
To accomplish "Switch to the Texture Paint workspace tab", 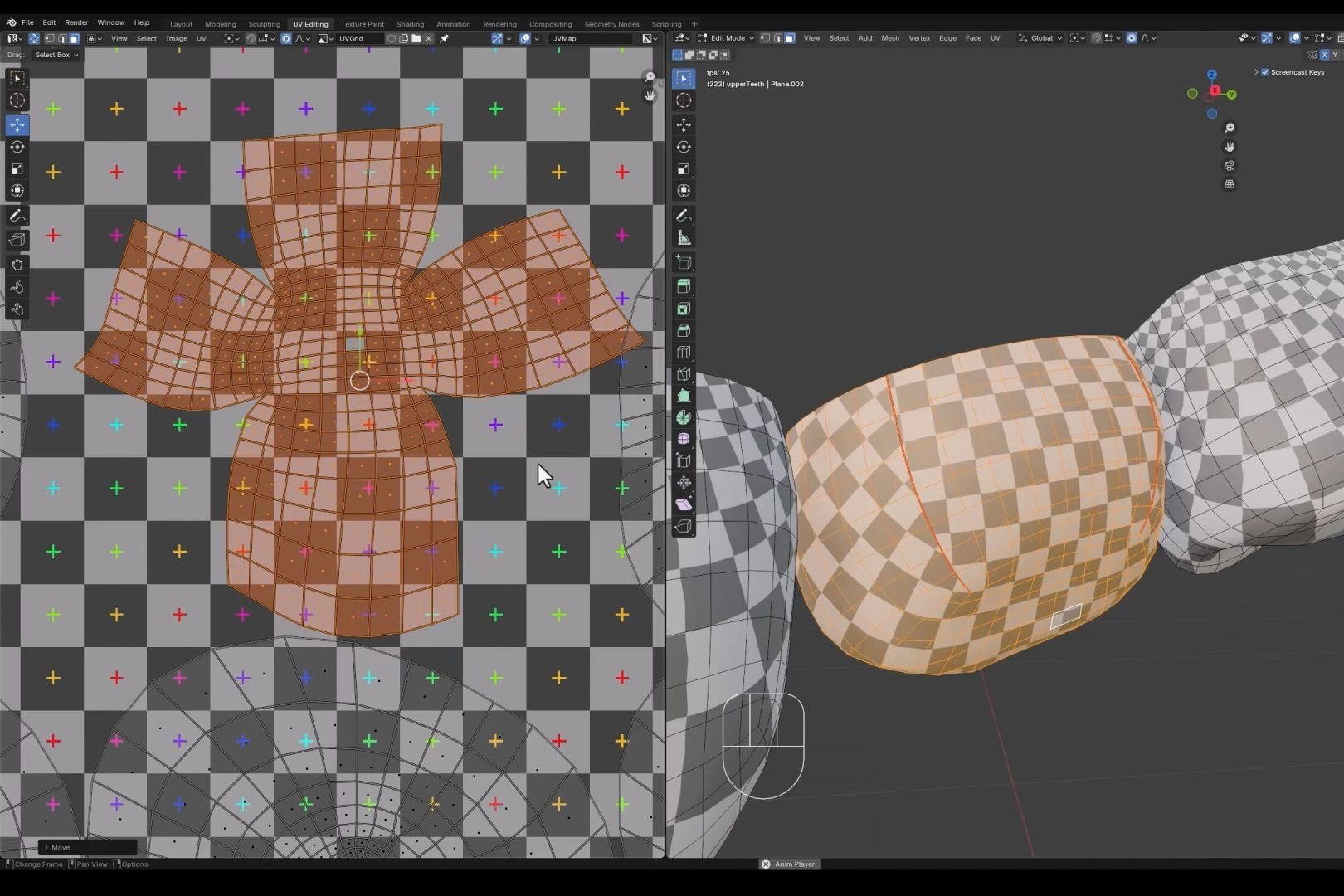I will 362,24.
